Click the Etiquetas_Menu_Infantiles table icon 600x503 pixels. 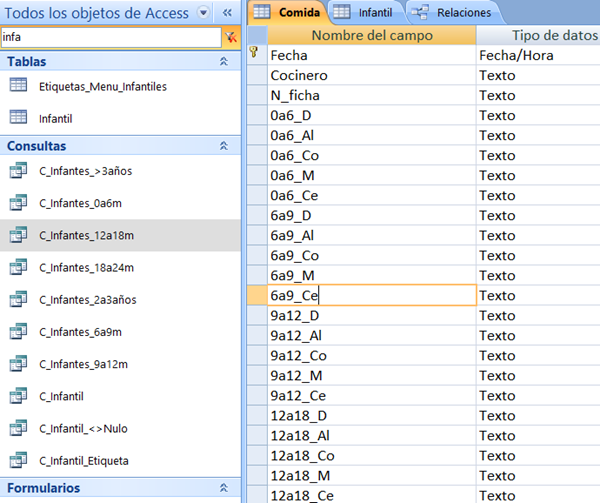pyautogui.click(x=18, y=86)
